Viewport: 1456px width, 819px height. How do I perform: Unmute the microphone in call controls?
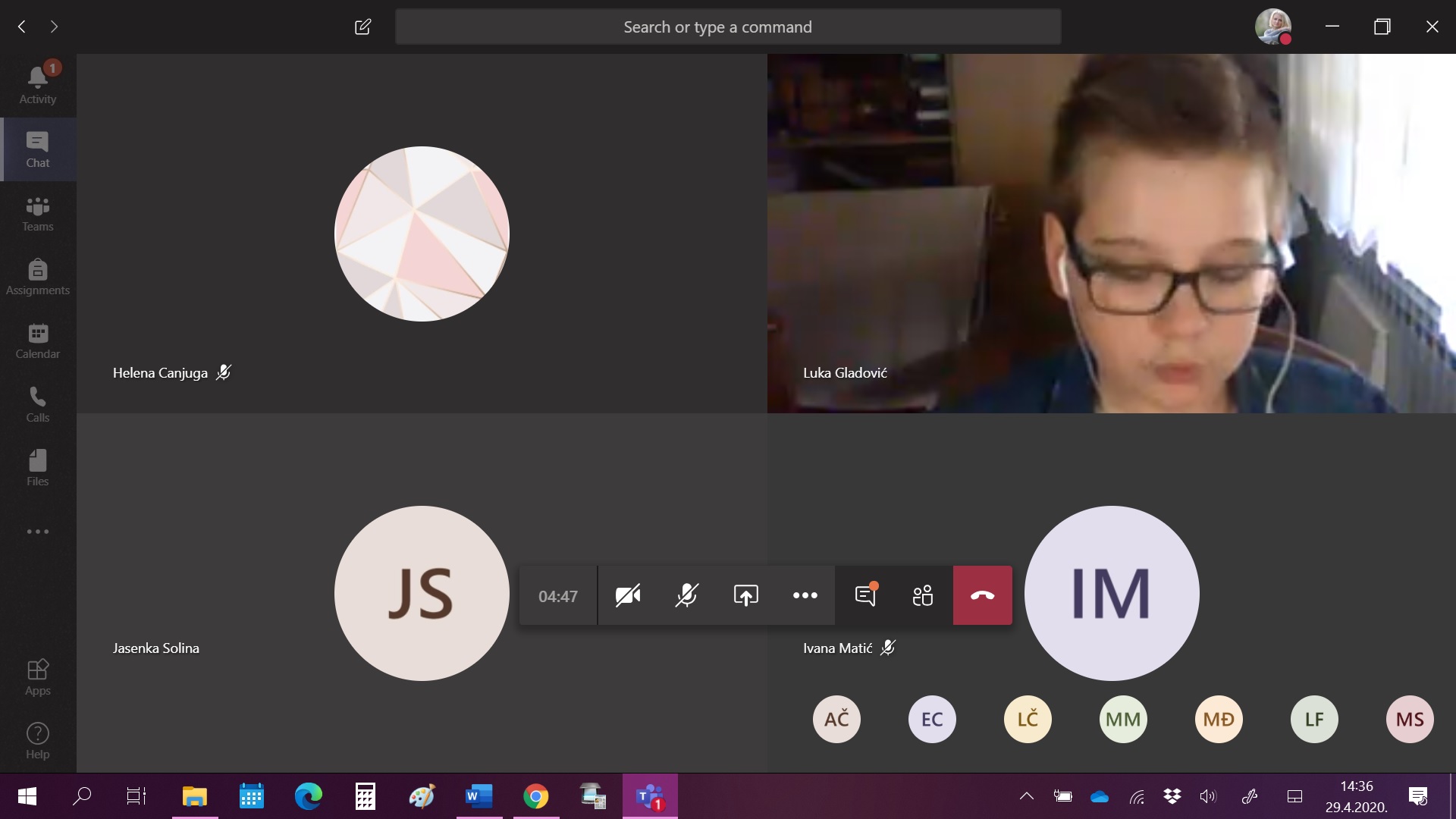coord(686,595)
